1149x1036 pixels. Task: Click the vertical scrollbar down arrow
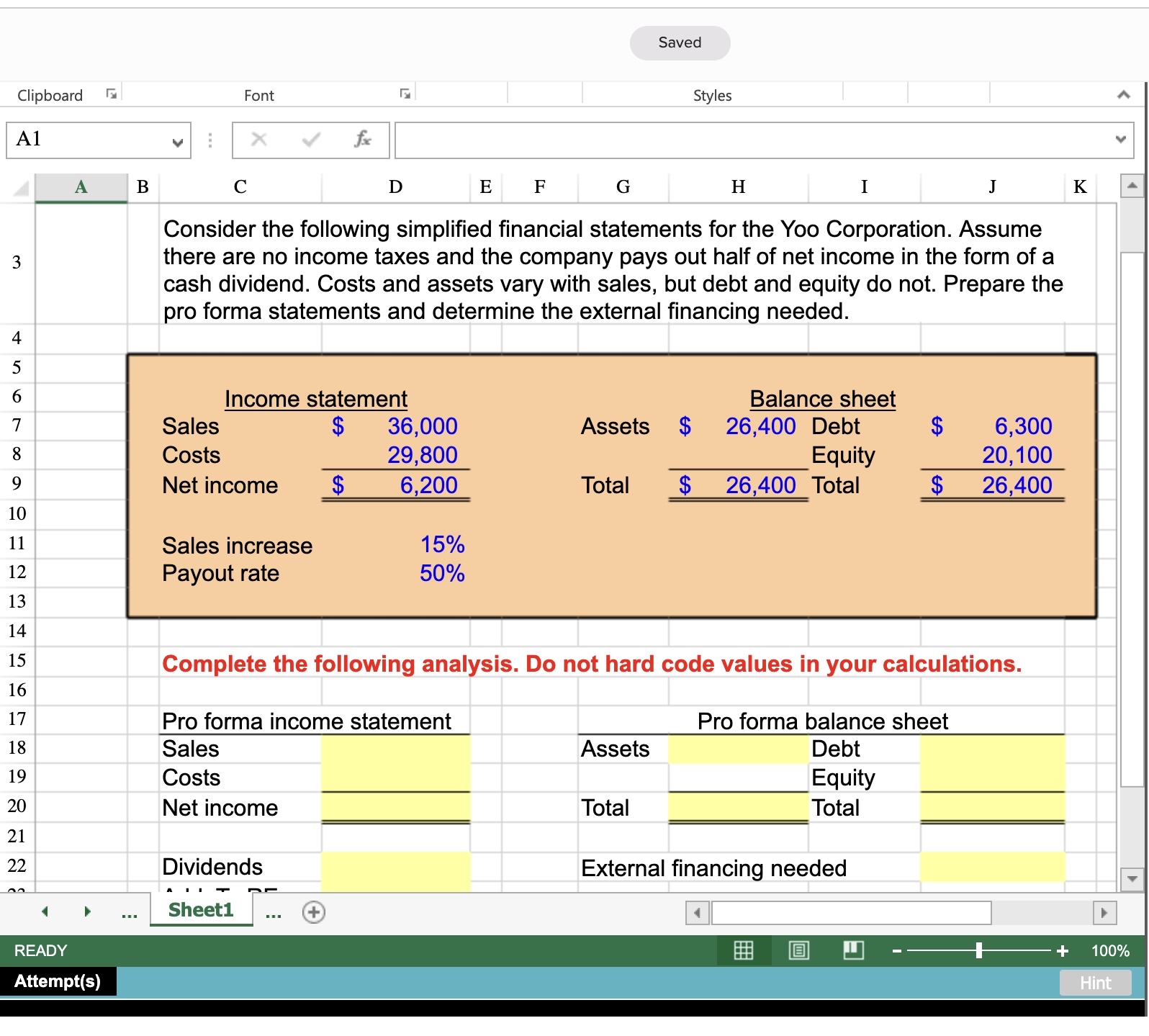click(x=1132, y=878)
